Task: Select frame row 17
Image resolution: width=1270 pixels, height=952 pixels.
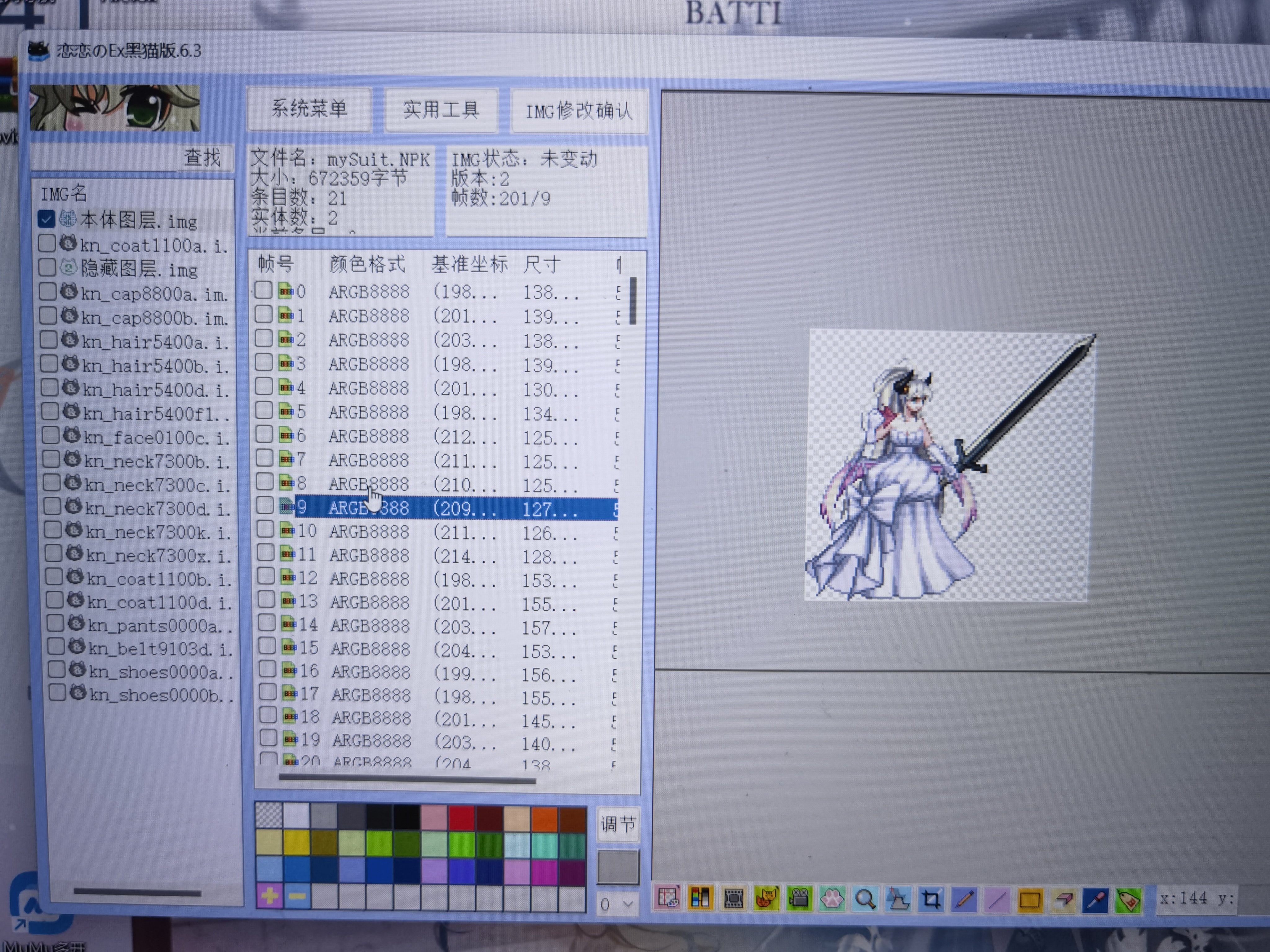Action: (436, 695)
